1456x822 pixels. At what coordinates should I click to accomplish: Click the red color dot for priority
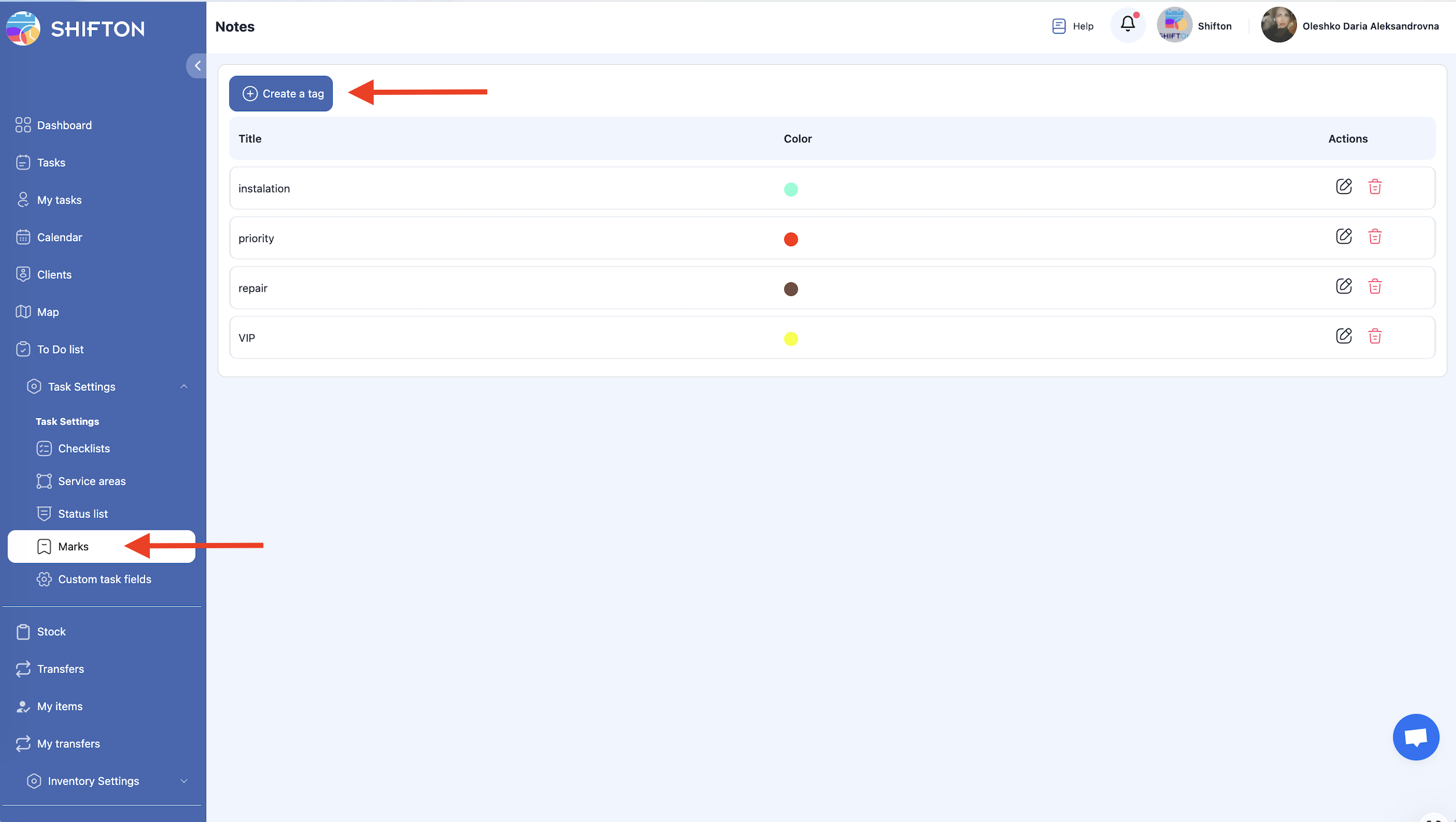(x=790, y=239)
